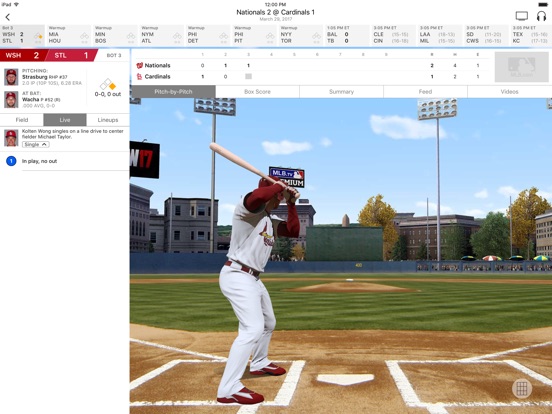
Task: Tap Wacha batter name
Action: [x=31, y=99]
